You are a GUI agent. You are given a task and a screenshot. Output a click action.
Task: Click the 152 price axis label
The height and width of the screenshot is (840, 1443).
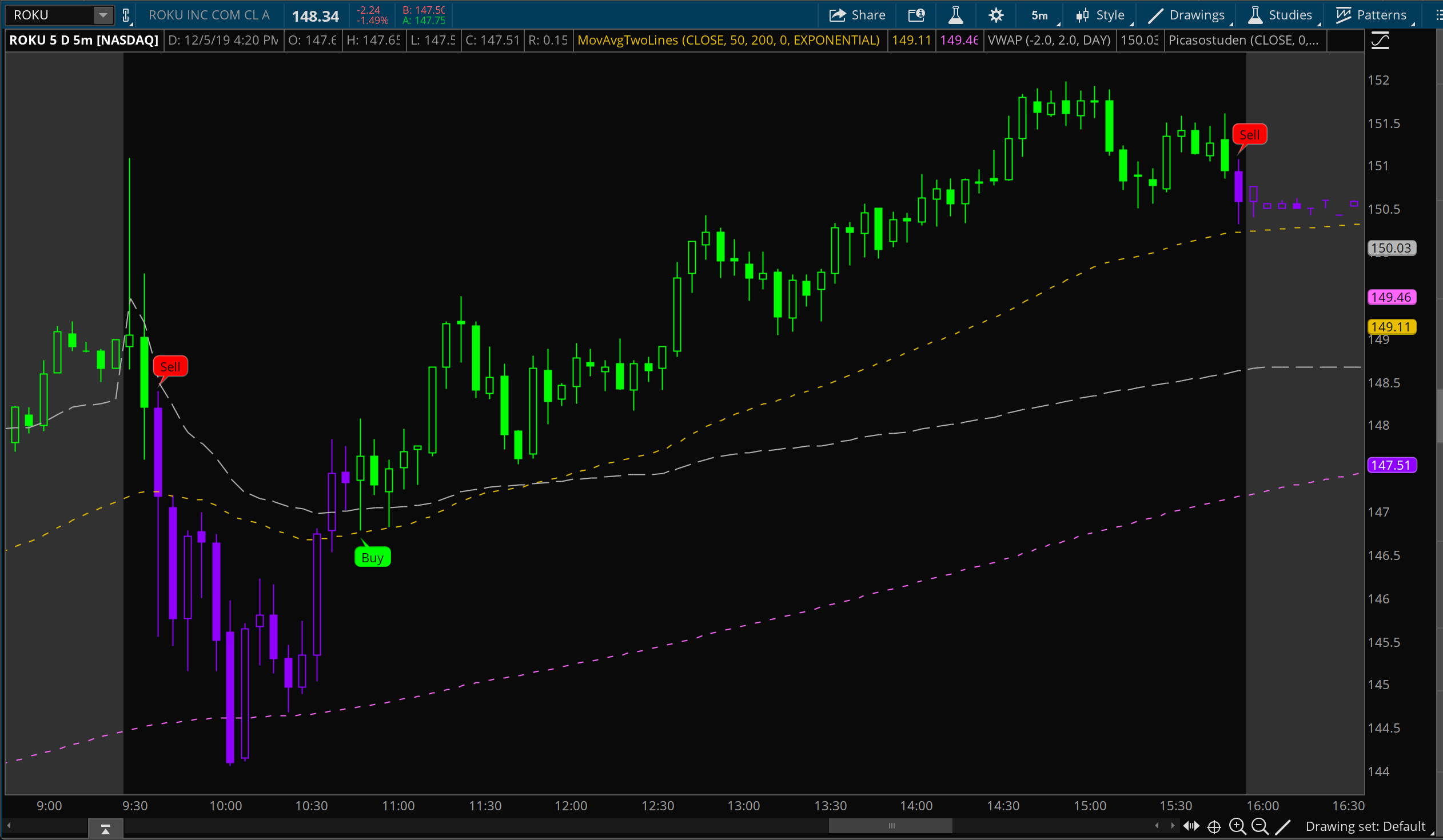1378,81
